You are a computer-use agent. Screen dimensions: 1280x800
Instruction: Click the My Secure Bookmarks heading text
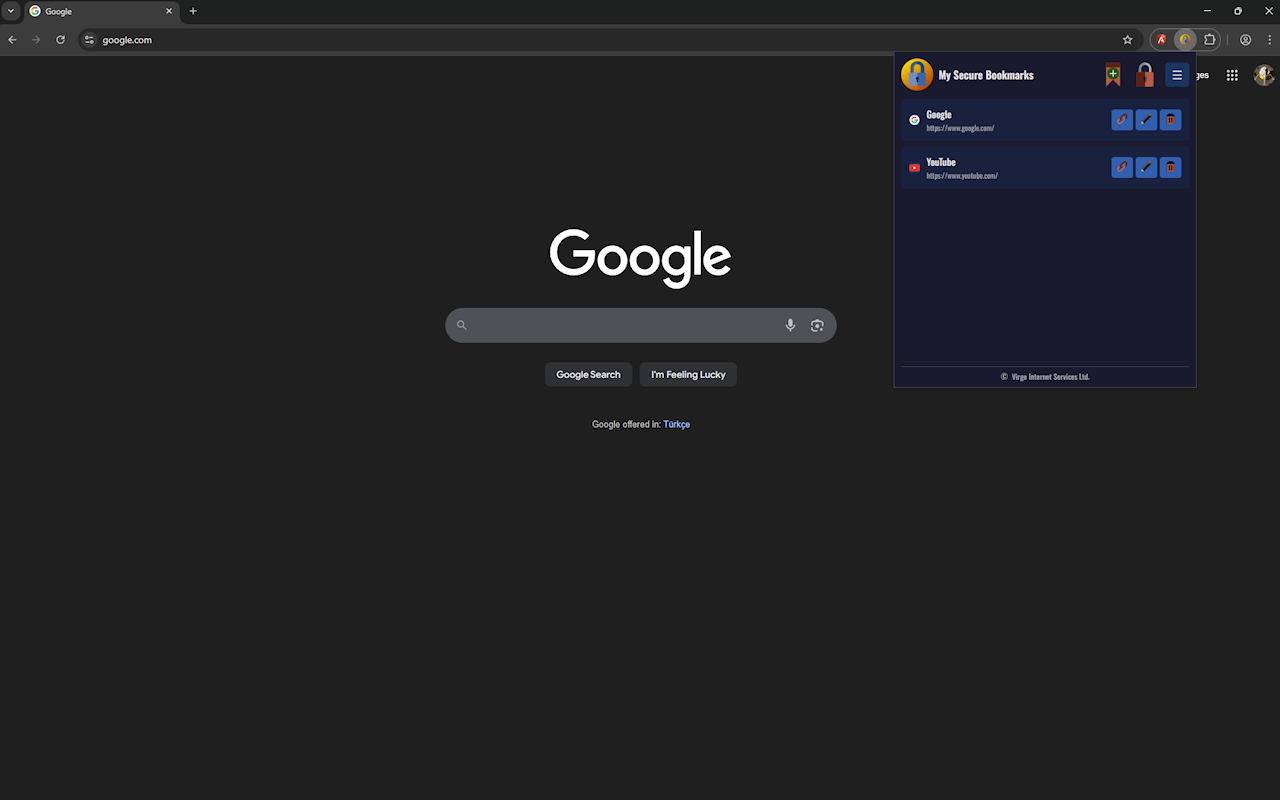pyautogui.click(x=986, y=75)
